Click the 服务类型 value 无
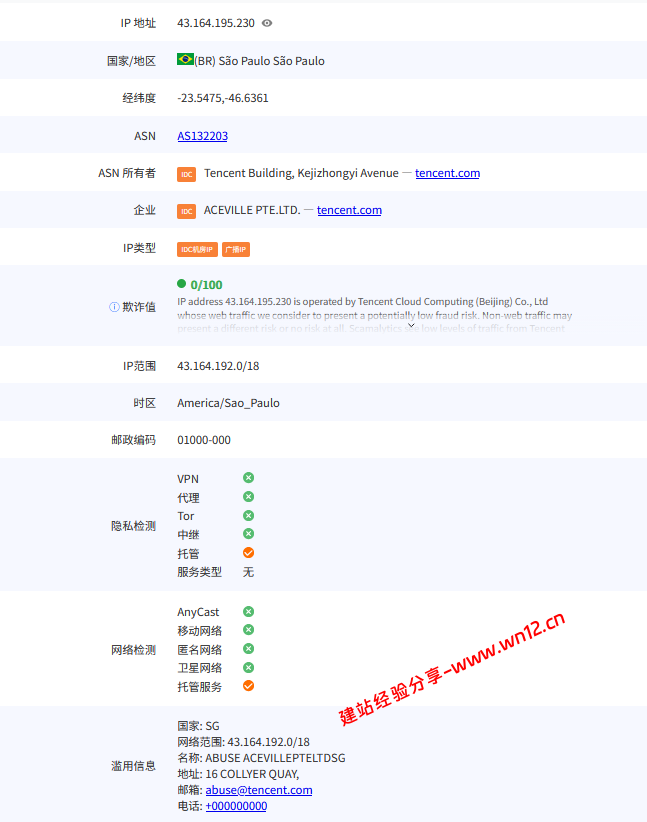The image size is (647, 822). 249,572
